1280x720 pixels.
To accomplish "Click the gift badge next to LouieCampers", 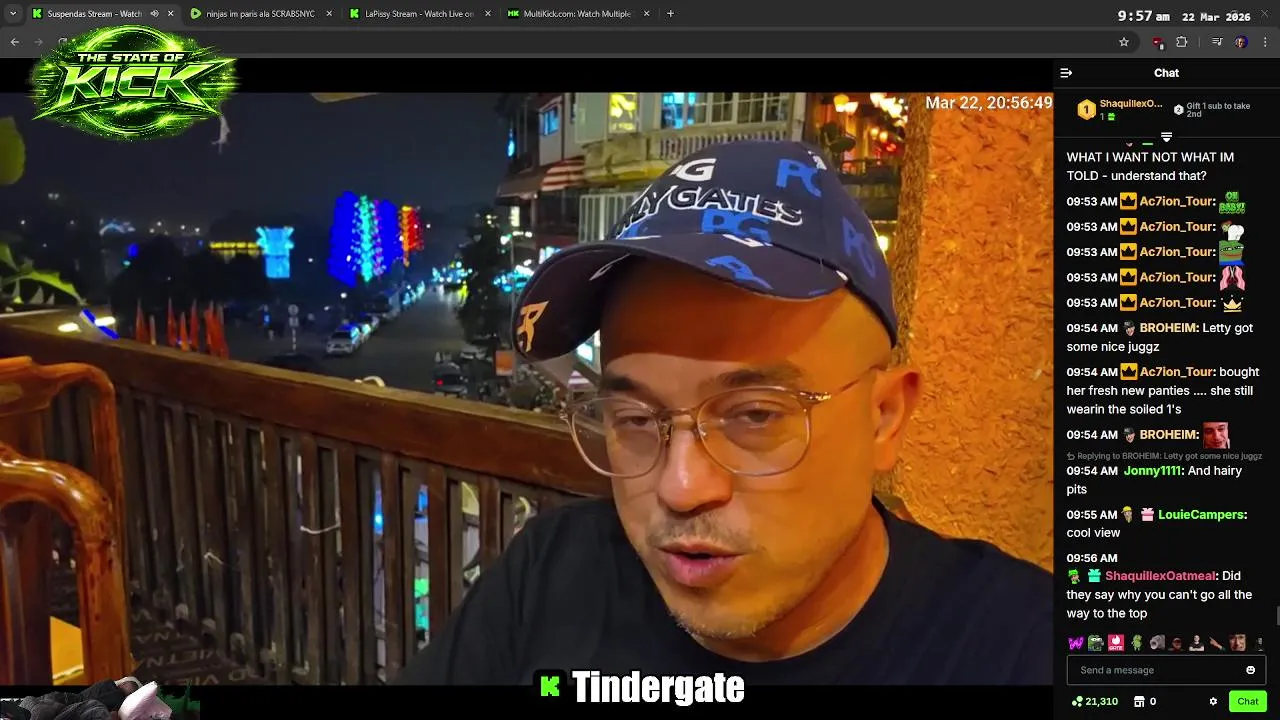I will [1148, 515].
